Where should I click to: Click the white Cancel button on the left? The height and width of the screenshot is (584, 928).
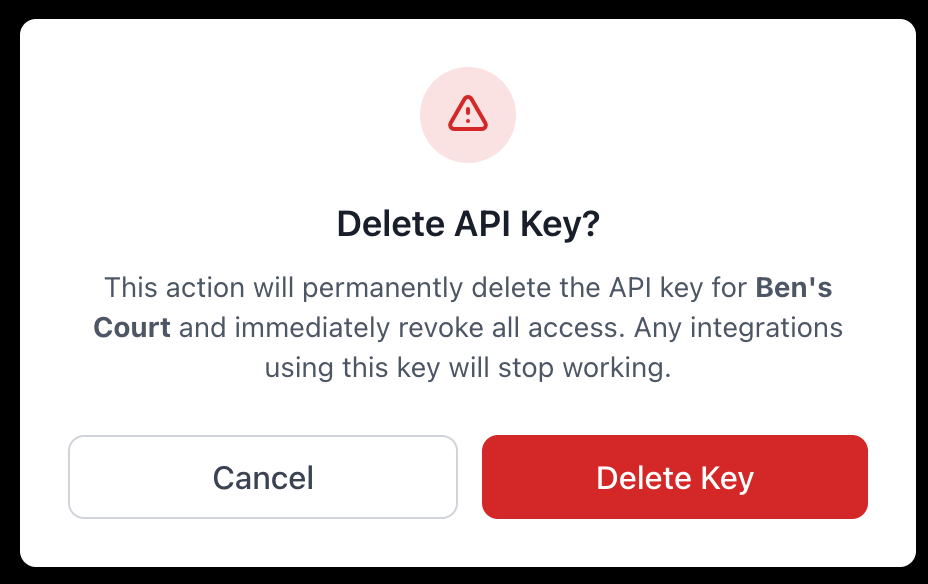coord(262,477)
